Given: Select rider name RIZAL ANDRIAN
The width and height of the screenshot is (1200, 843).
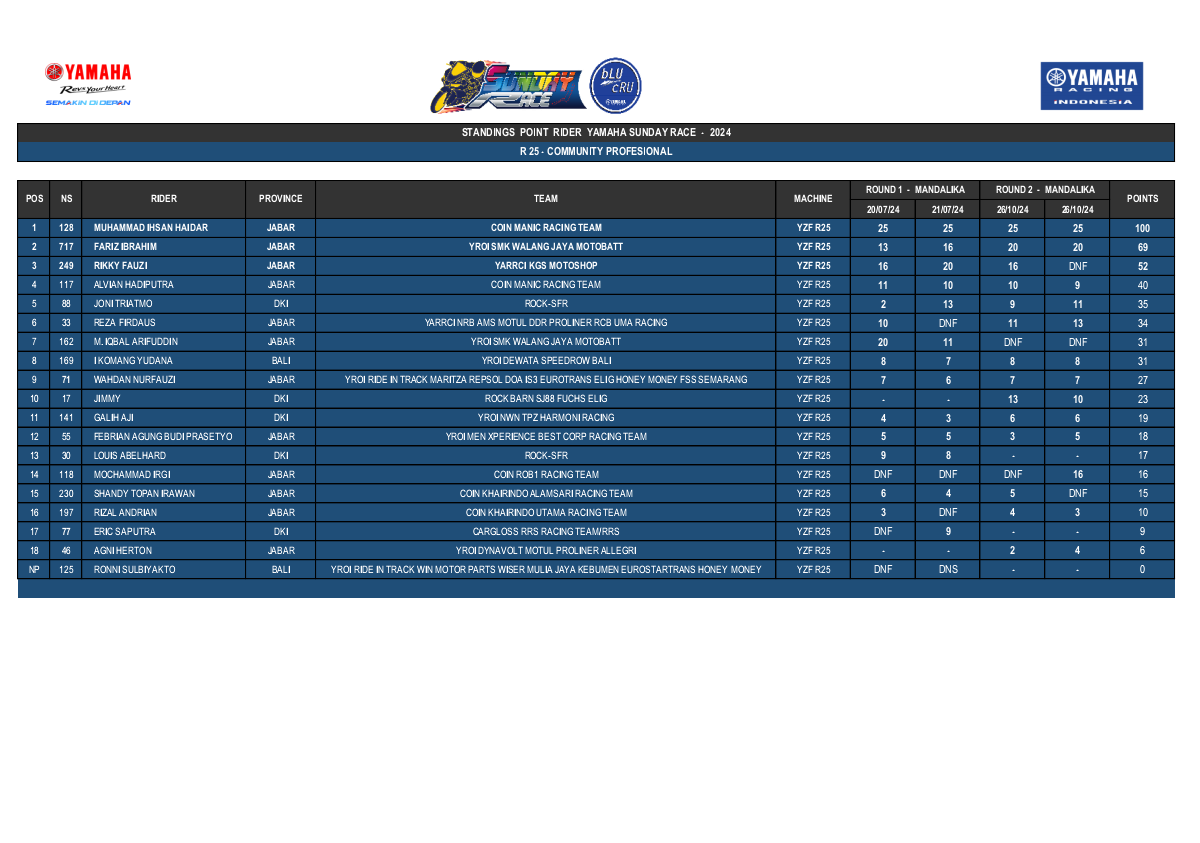Looking at the screenshot, I should pyautogui.click(x=126, y=513).
